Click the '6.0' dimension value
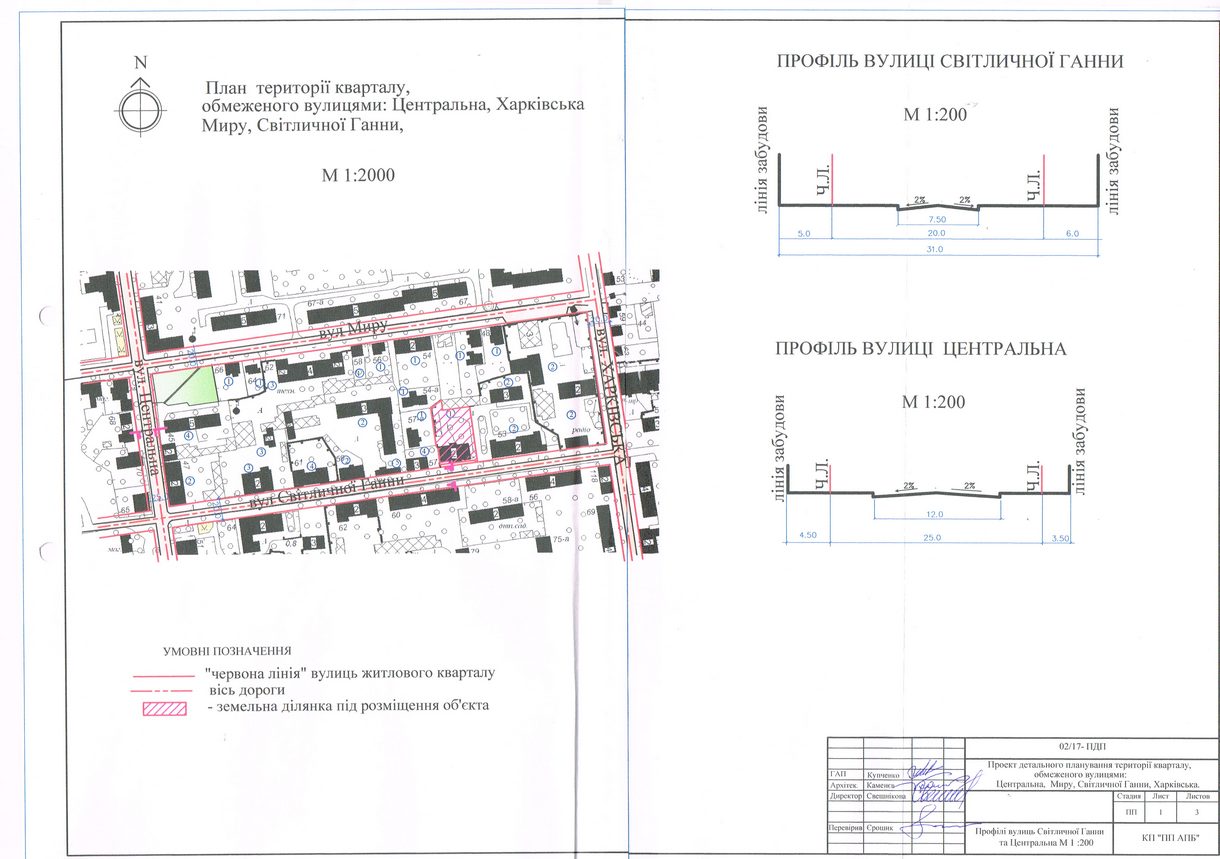Screen dimensions: 1220x859 [x=1070, y=232]
